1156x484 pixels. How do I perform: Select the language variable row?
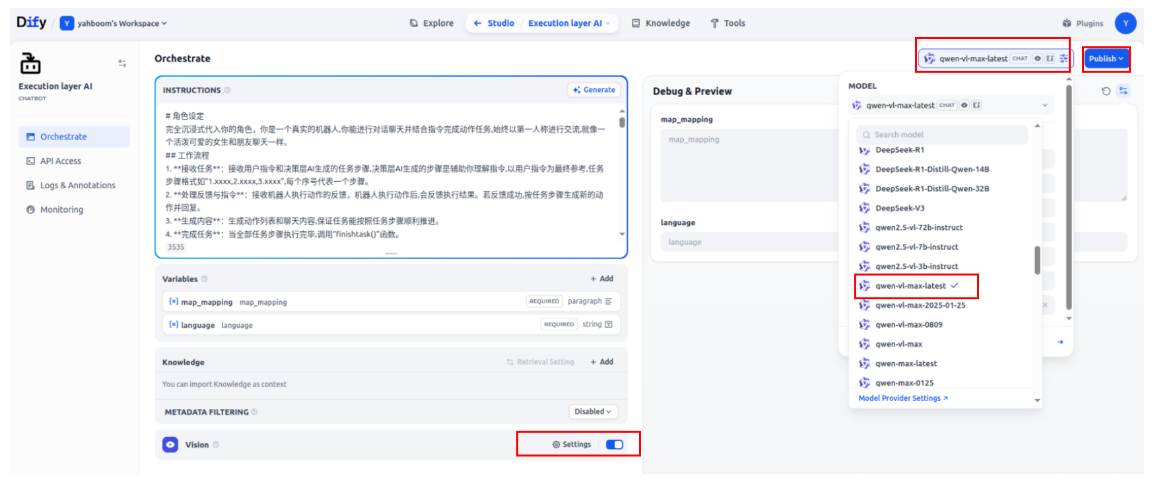point(391,324)
